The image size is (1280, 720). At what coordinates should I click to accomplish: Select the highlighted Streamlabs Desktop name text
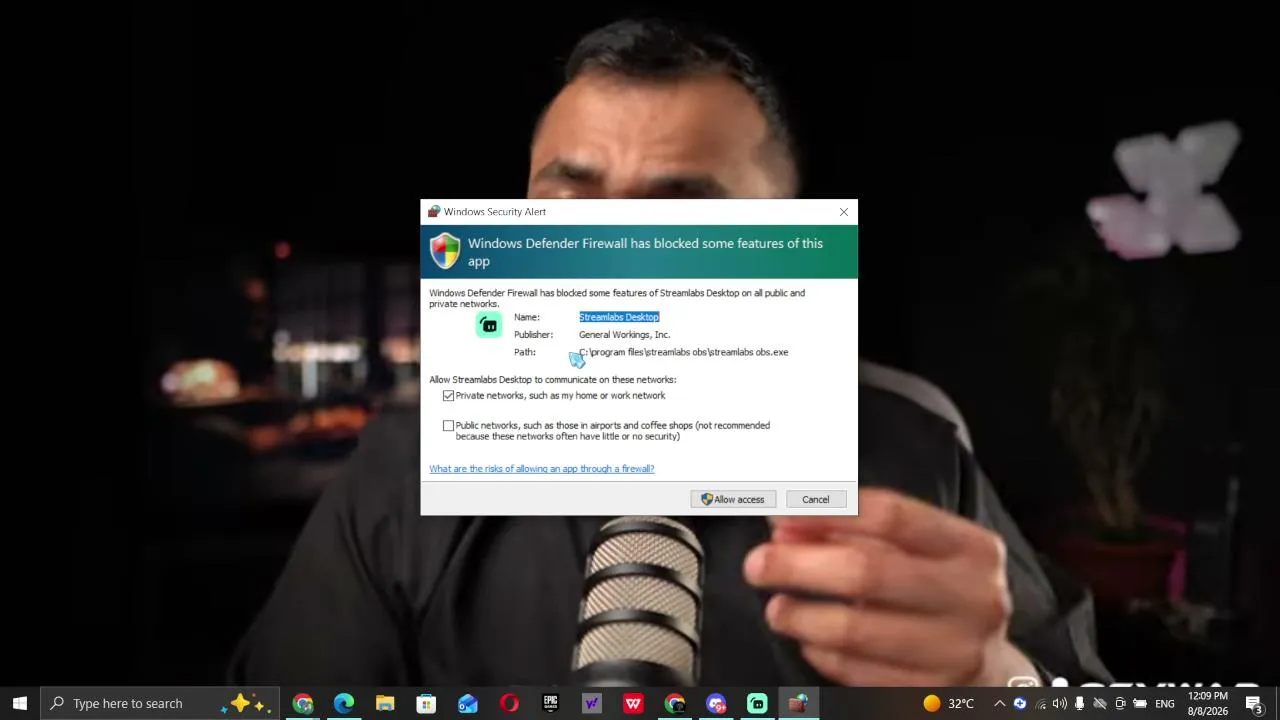click(x=619, y=317)
